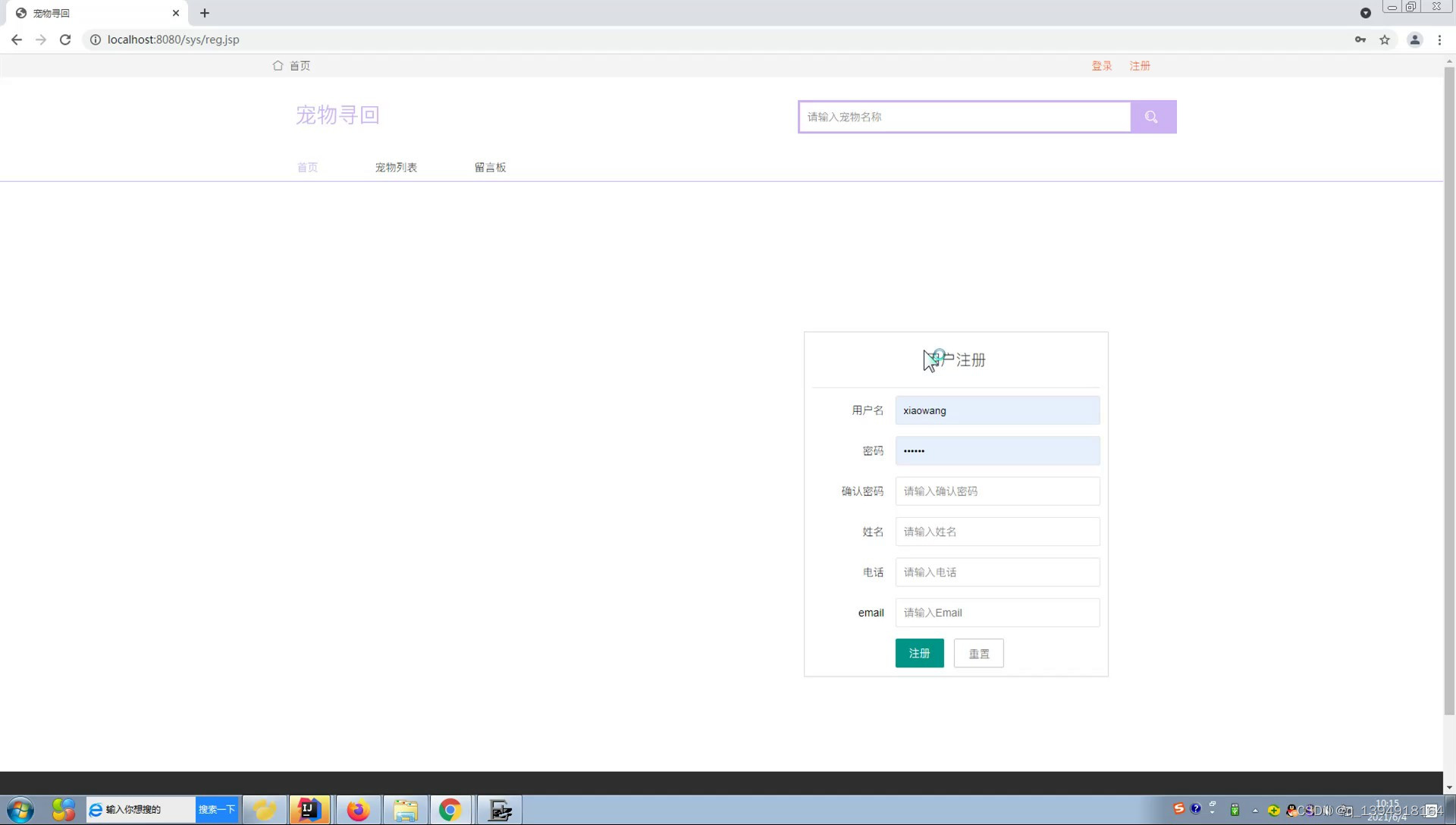The width and height of the screenshot is (1456, 825).
Task: Submit form with green 注册 button
Action: point(919,653)
